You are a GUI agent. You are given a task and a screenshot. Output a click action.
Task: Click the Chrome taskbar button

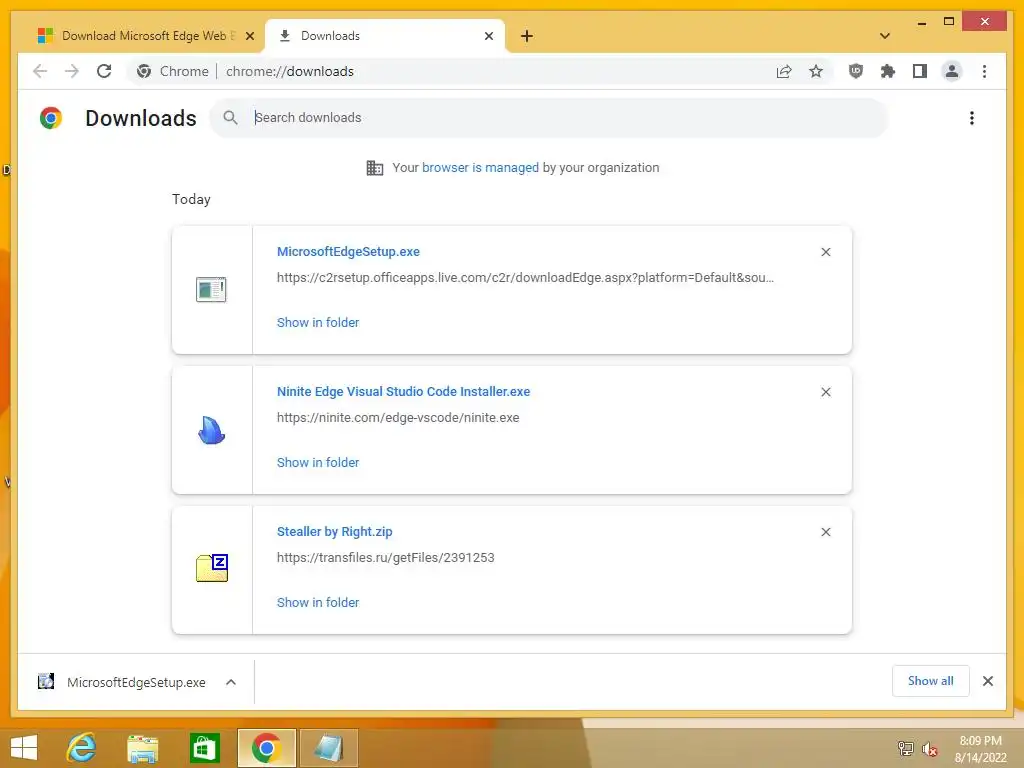point(266,748)
